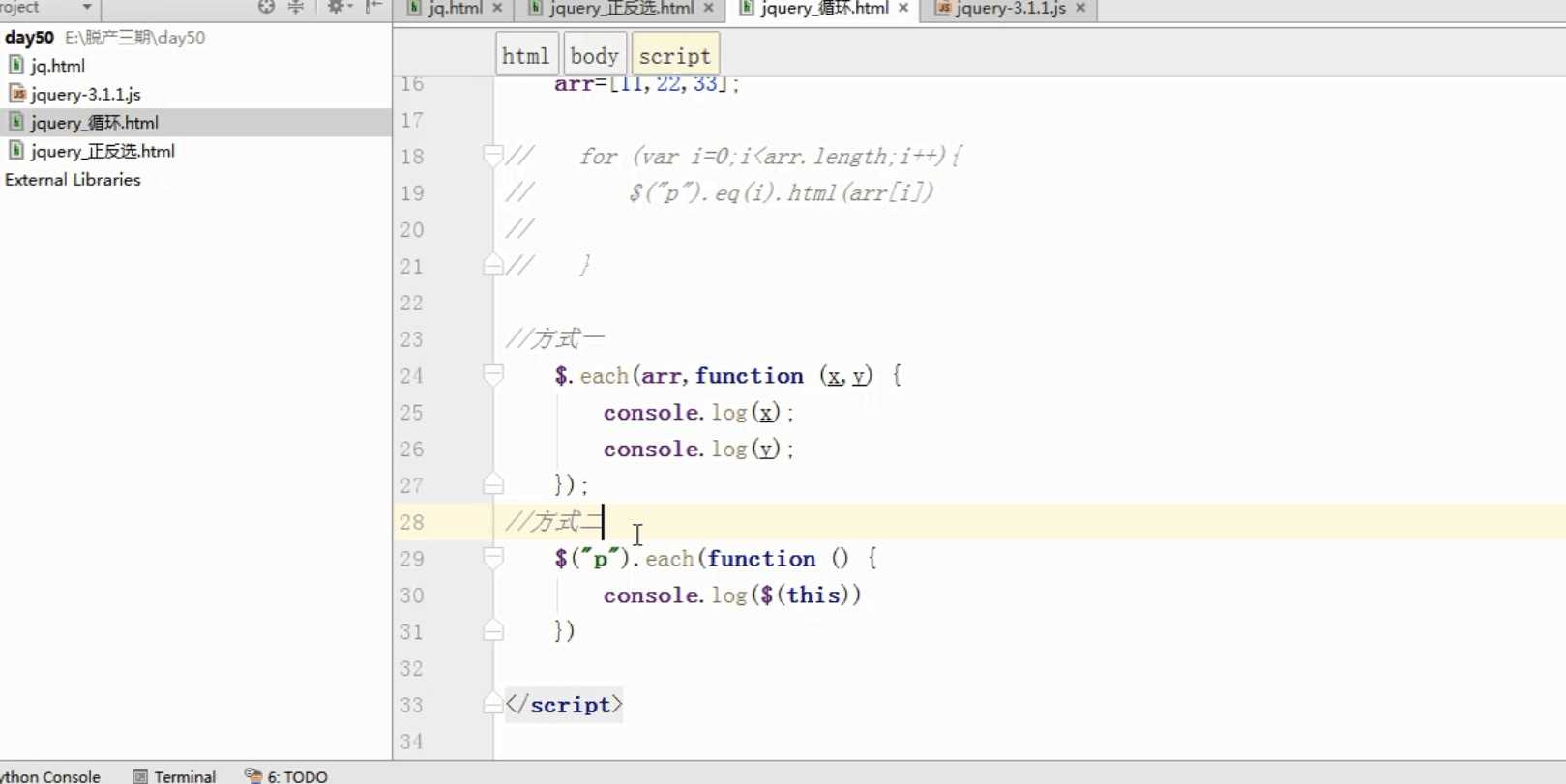The width and height of the screenshot is (1566, 784).
Task: Click the fold end marker on line 27
Action: coord(493,484)
